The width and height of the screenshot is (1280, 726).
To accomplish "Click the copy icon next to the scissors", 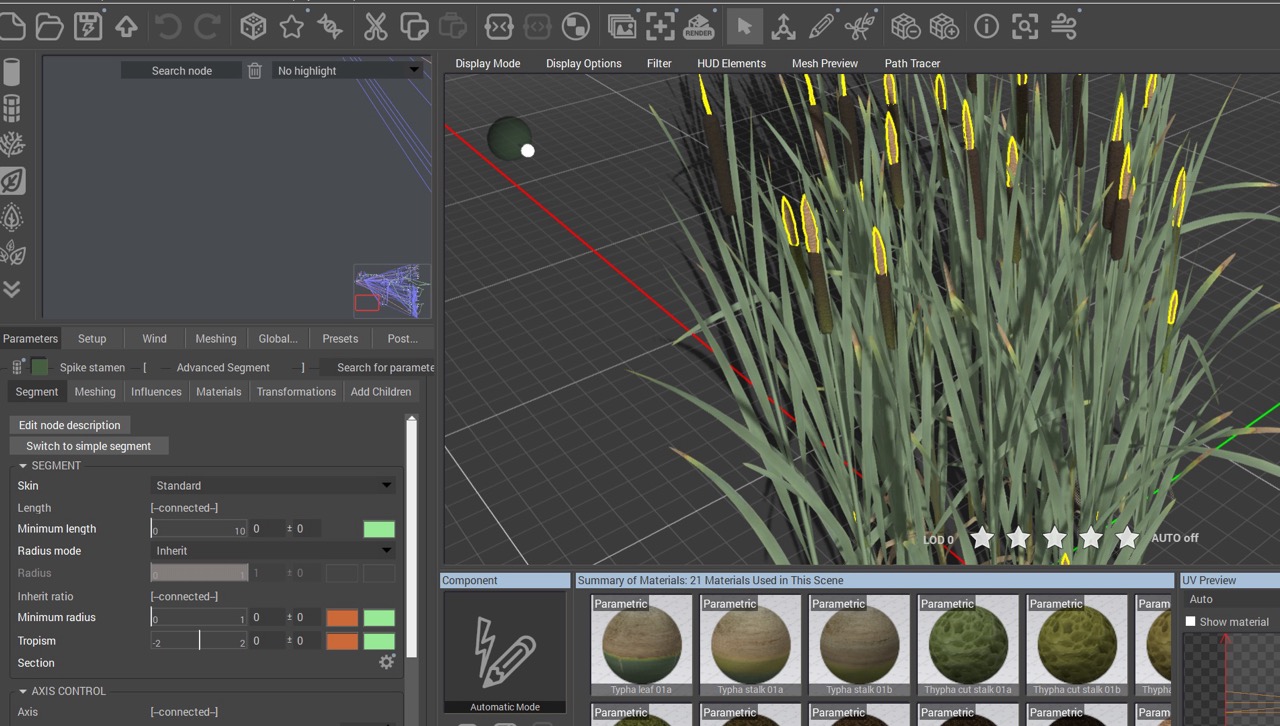I will coord(413,27).
